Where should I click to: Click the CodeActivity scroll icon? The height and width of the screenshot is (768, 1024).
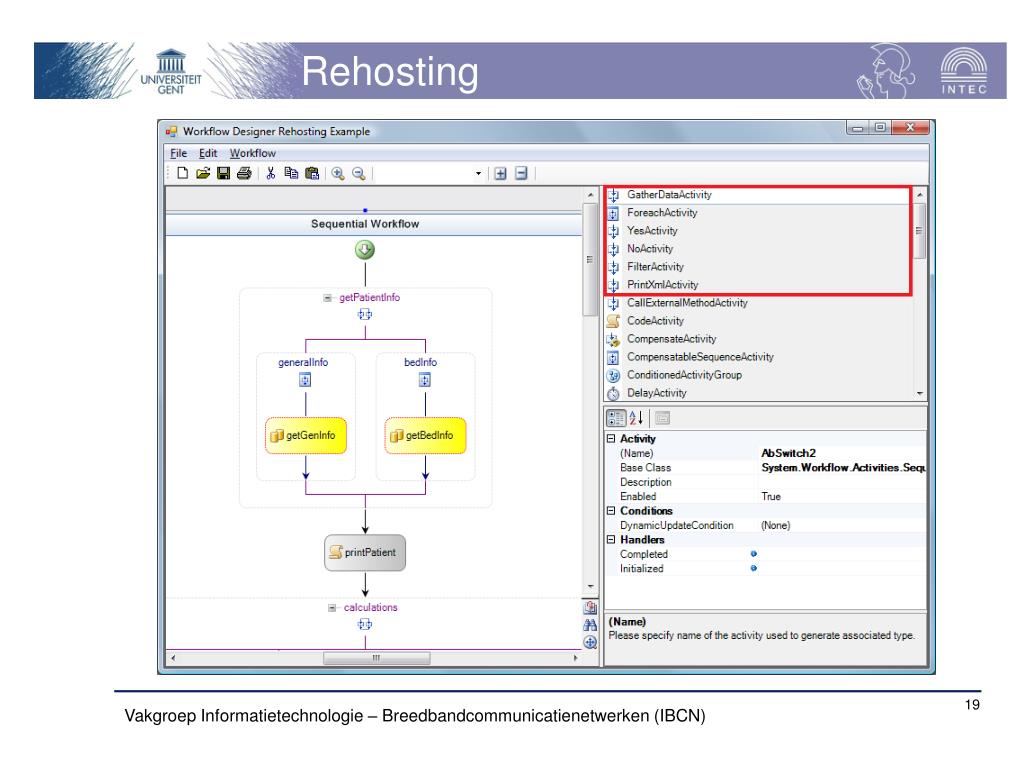point(613,321)
